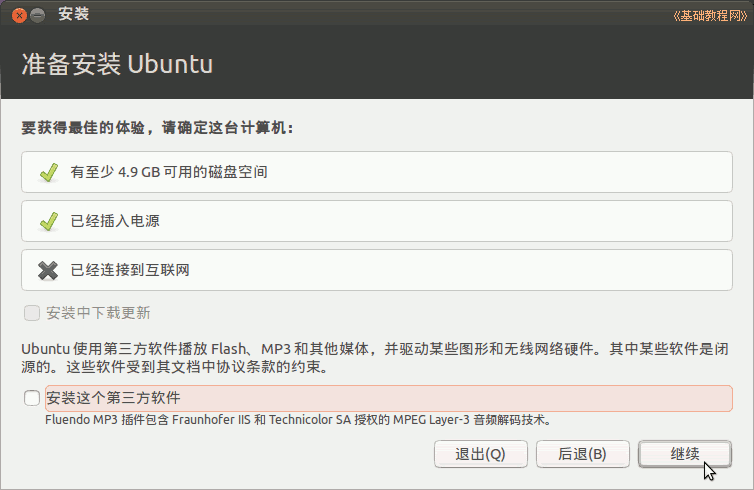The image size is (754, 490).
Task: Click the Fluendo MP3 plugin description line
Action: [x=298, y=420]
